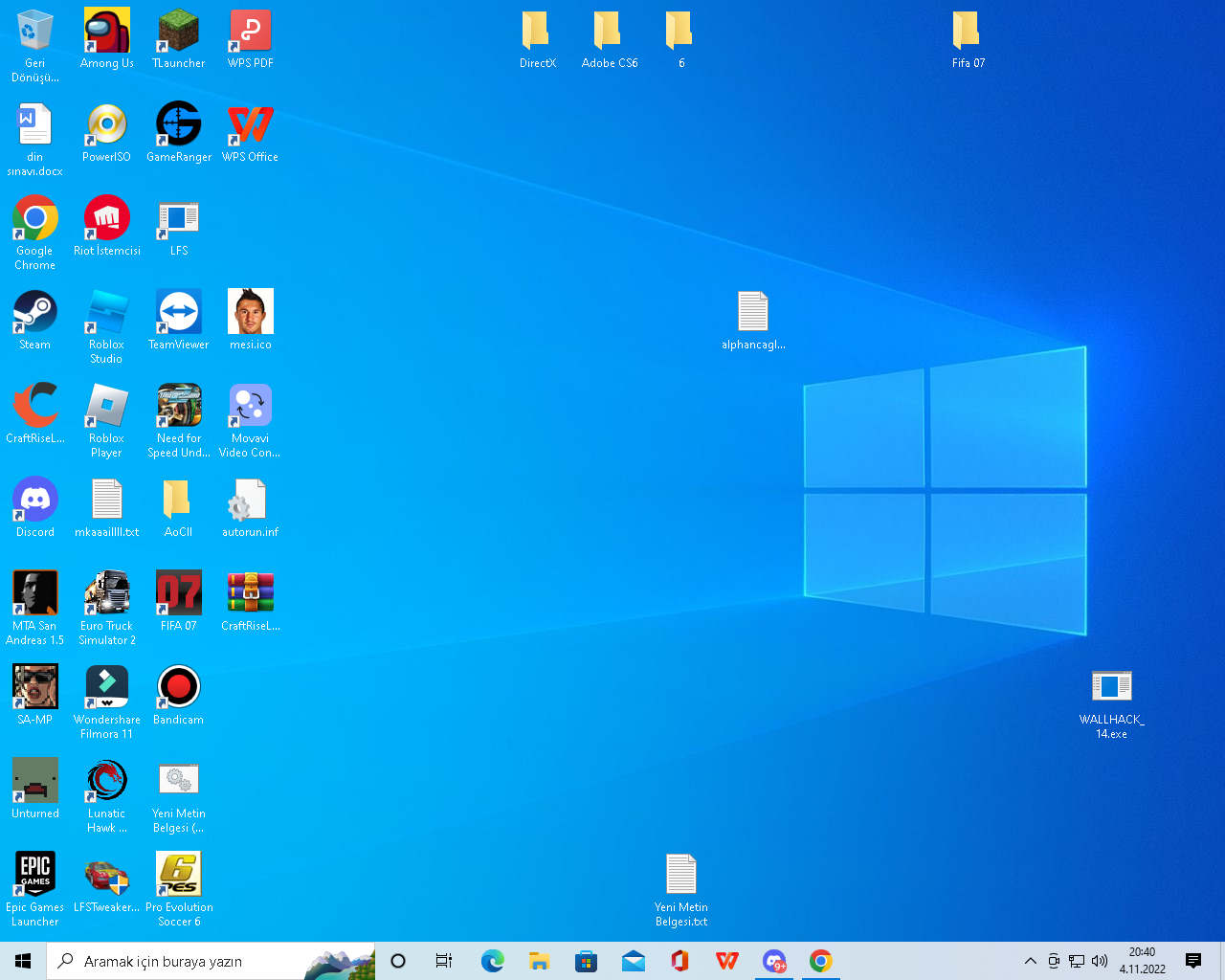
Task: Open the network icon in system tray
Action: point(1077,961)
